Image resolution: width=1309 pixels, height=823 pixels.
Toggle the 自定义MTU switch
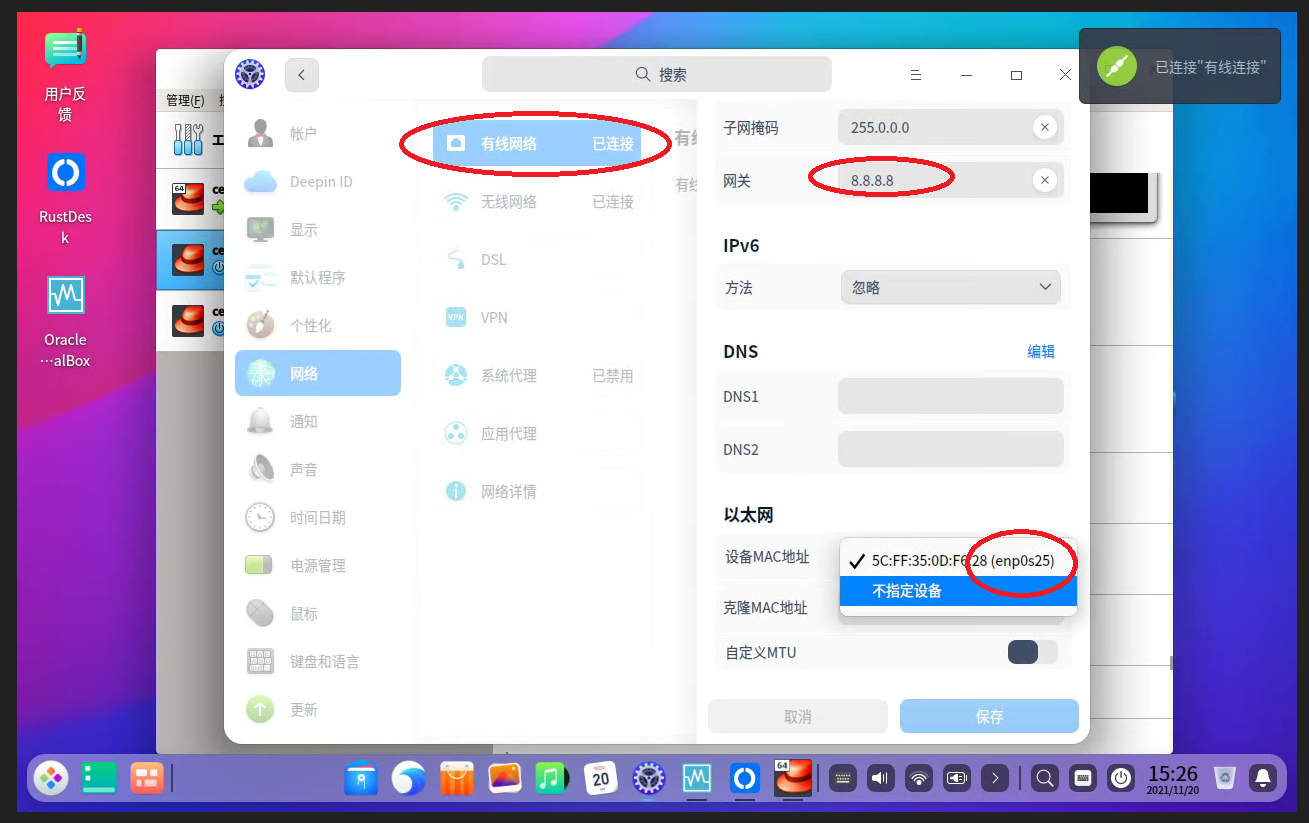(1032, 652)
